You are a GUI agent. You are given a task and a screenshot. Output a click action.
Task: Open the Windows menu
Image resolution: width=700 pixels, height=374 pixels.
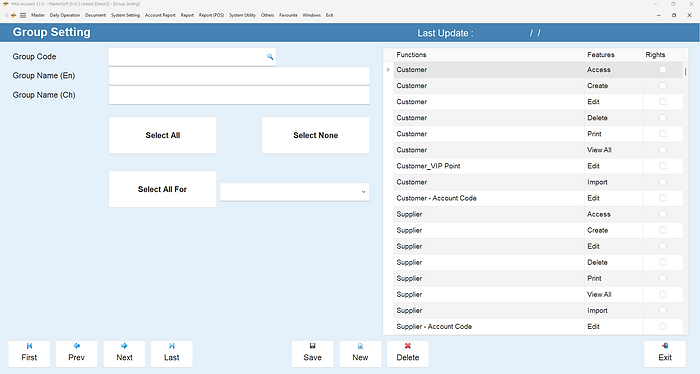pyautogui.click(x=312, y=15)
